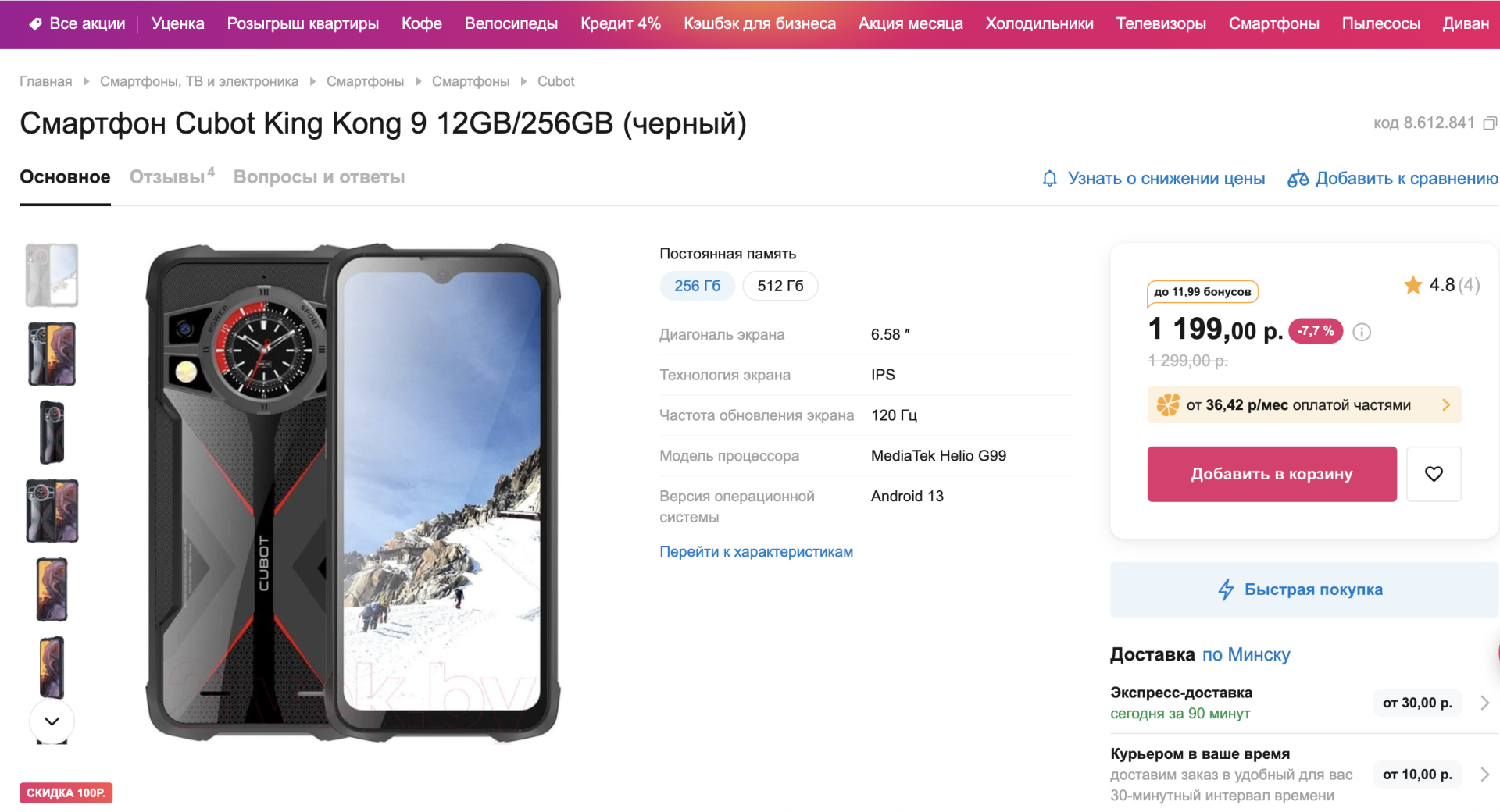Click the tag icon beside Все акции
This screenshot has width=1500, height=812.
coord(35,24)
